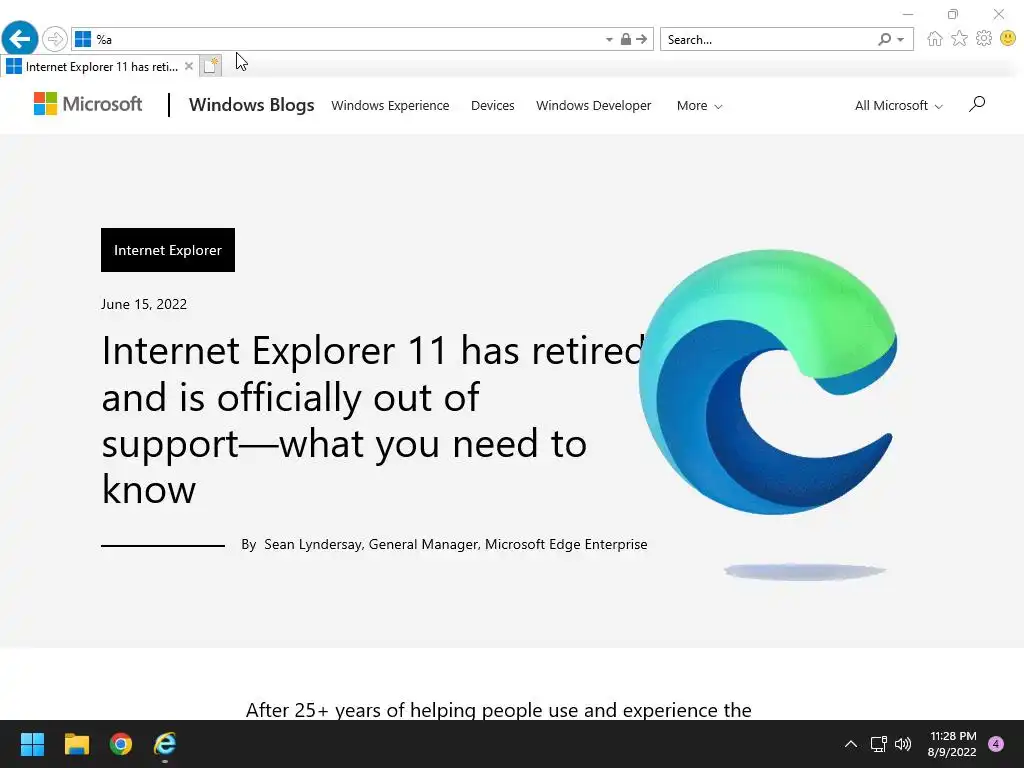Click the page search magnifier icon
Screen dimensions: 1024x768
click(977, 104)
